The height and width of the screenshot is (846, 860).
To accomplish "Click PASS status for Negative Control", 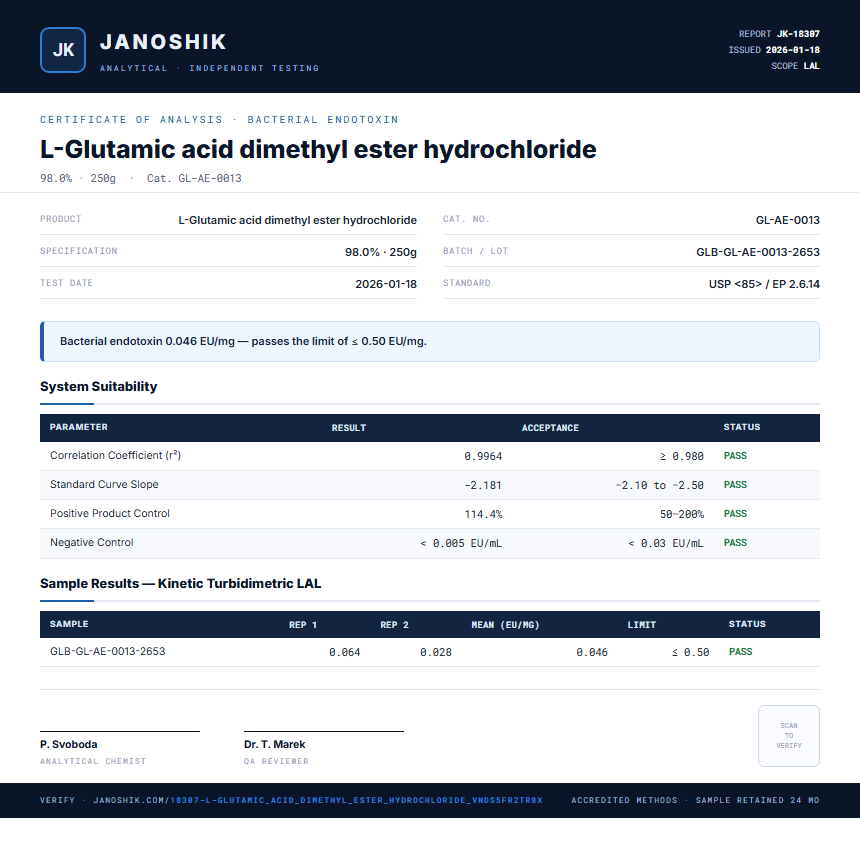I will pos(735,543).
